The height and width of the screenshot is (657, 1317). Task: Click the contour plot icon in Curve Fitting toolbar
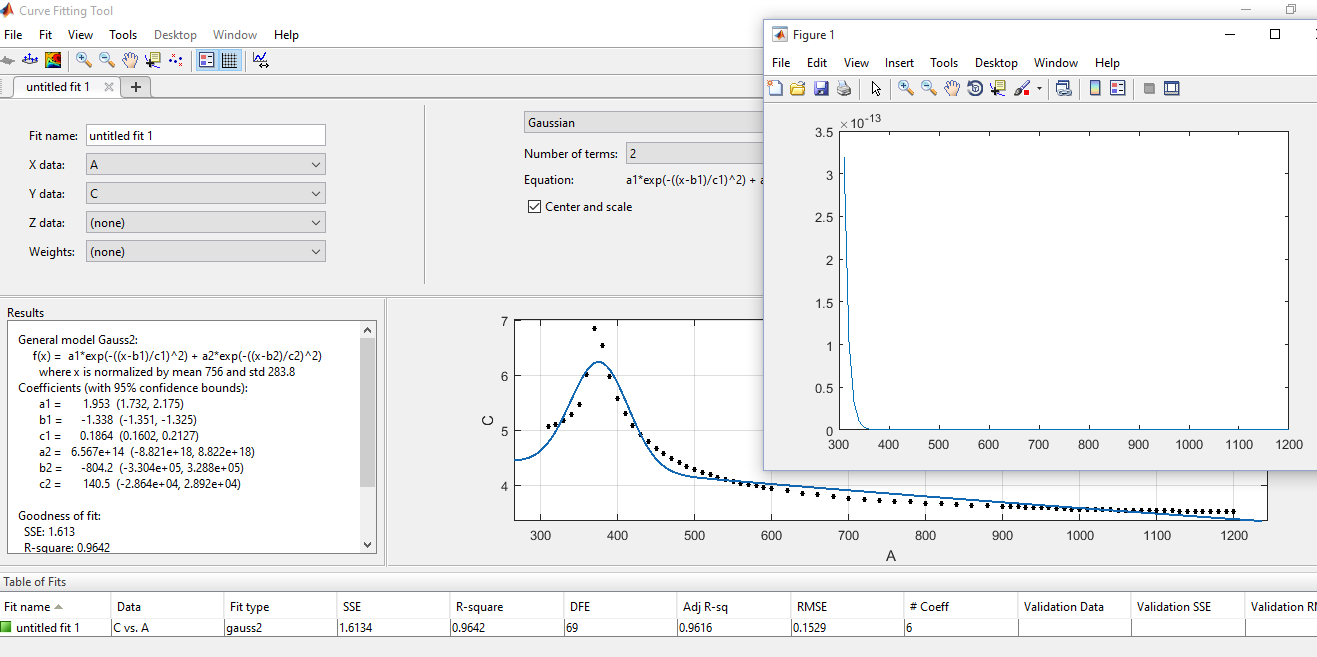(x=53, y=60)
